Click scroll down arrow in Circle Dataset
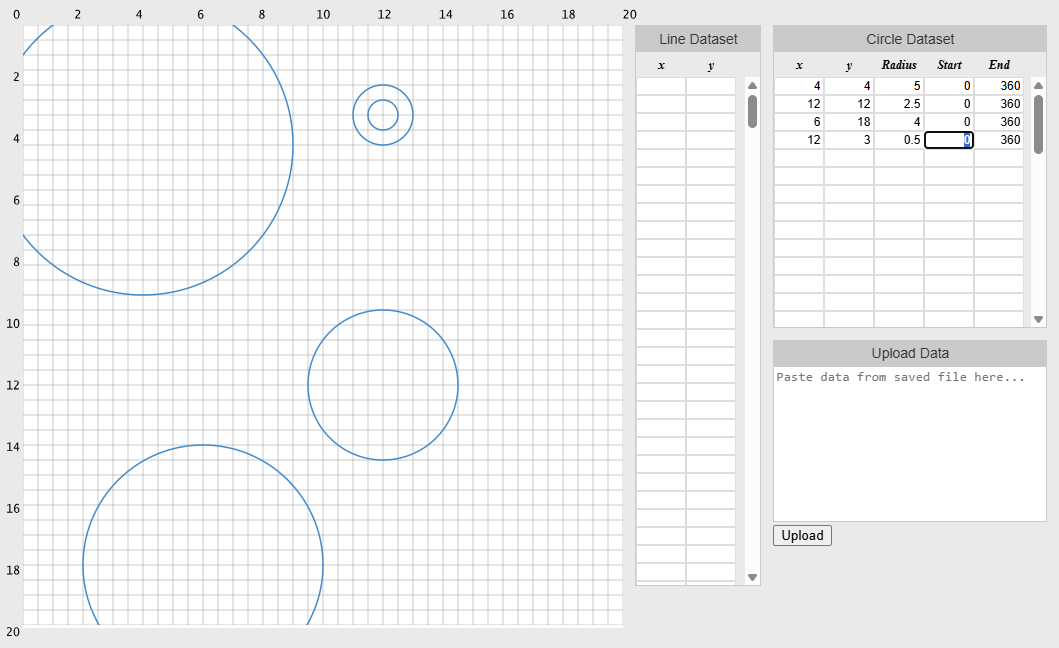Image resolution: width=1059 pixels, height=648 pixels. point(1039,320)
